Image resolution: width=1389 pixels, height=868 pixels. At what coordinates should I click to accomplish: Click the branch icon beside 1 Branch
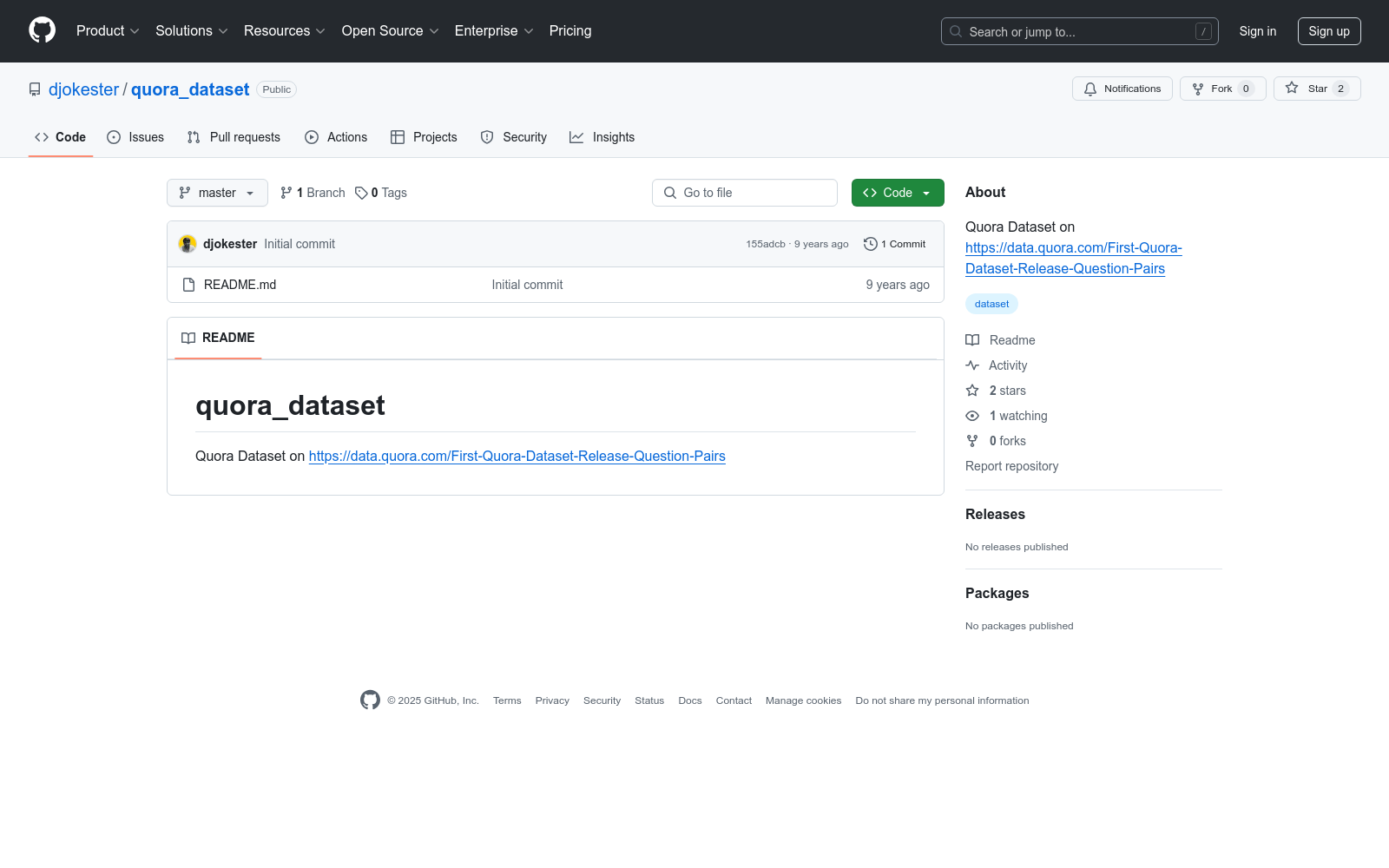tap(286, 193)
